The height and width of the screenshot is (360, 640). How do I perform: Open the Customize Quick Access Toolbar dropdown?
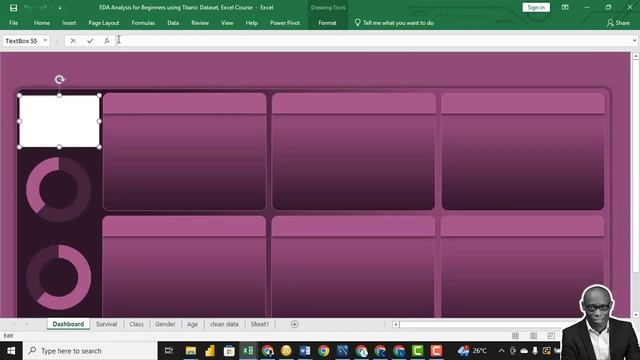(60, 8)
